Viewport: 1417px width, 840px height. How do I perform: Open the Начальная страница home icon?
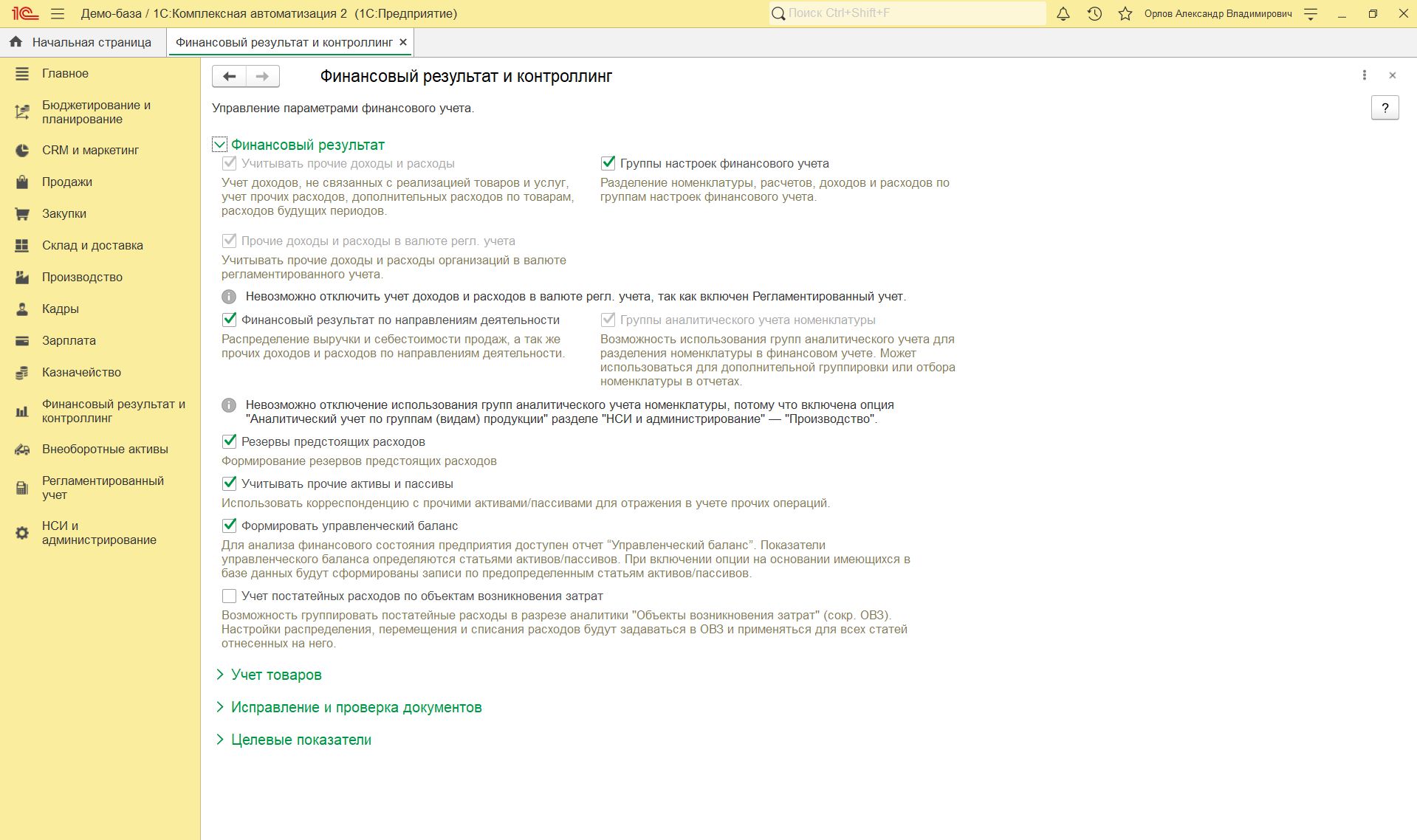pyautogui.click(x=16, y=42)
